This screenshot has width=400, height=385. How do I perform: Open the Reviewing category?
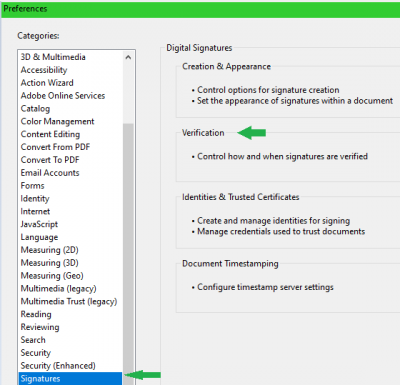pos(40,327)
